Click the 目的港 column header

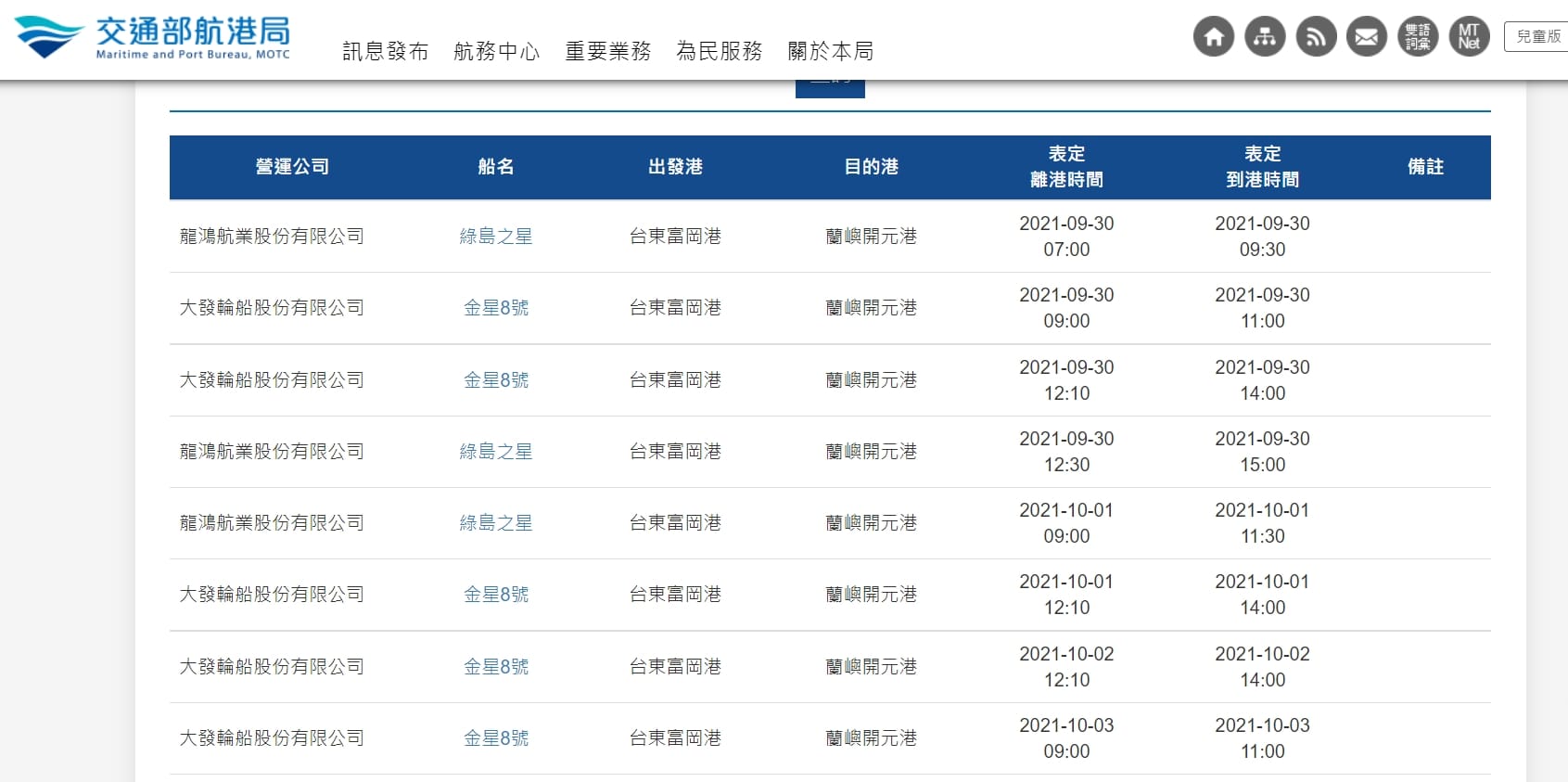tap(871, 167)
